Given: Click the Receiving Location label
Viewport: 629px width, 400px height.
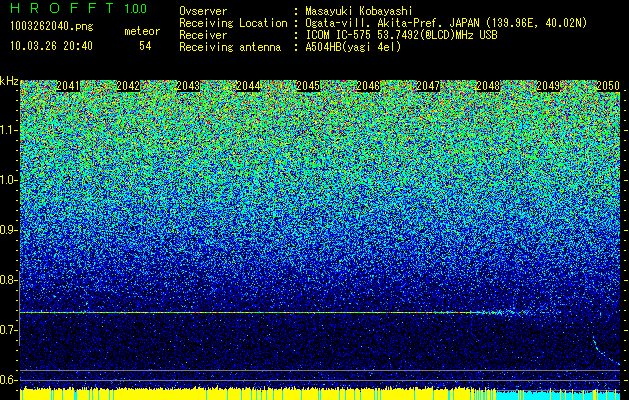Looking at the screenshot, I should (x=233, y=23).
